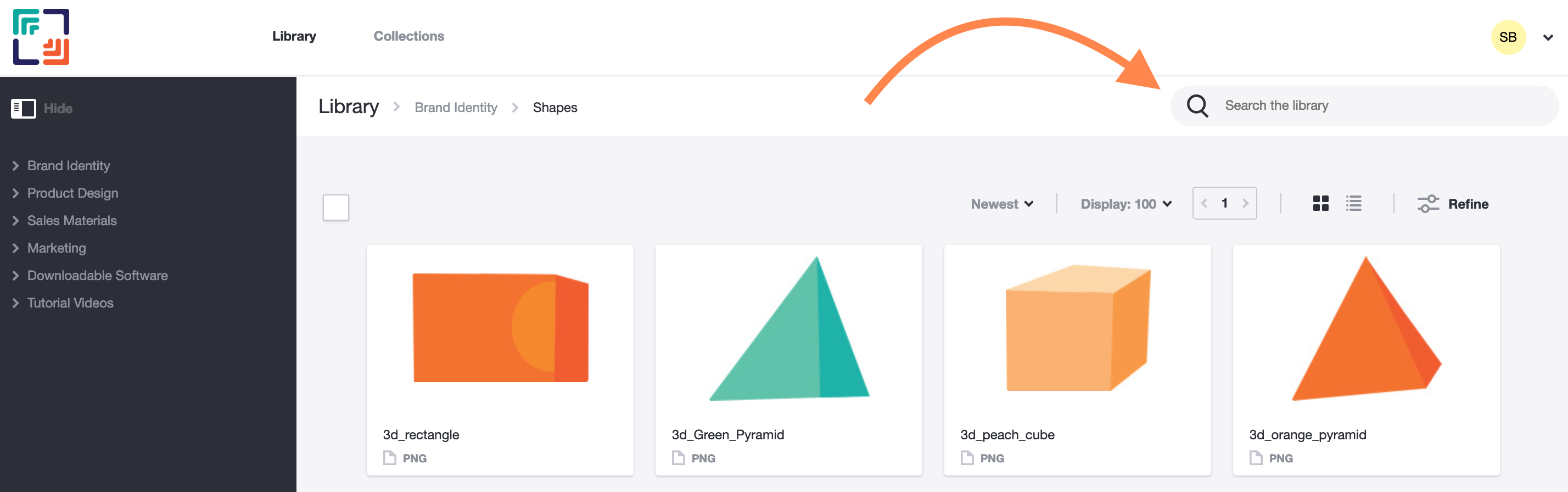
Task: Expand the Downloadable Software chevron
Action: pyautogui.click(x=16, y=275)
